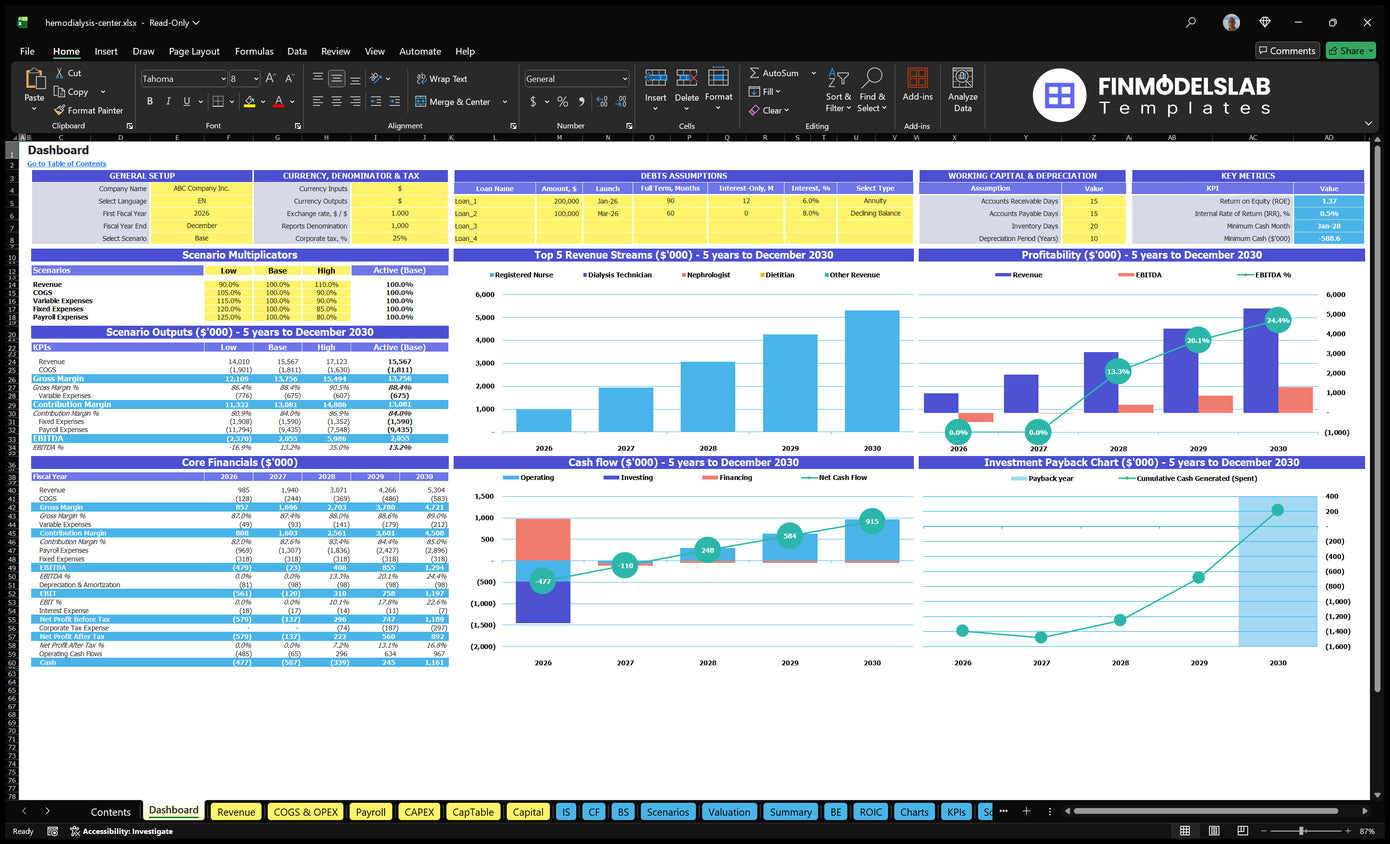1390x844 pixels.
Task: Toggle Underline formatting
Action: (x=185, y=101)
